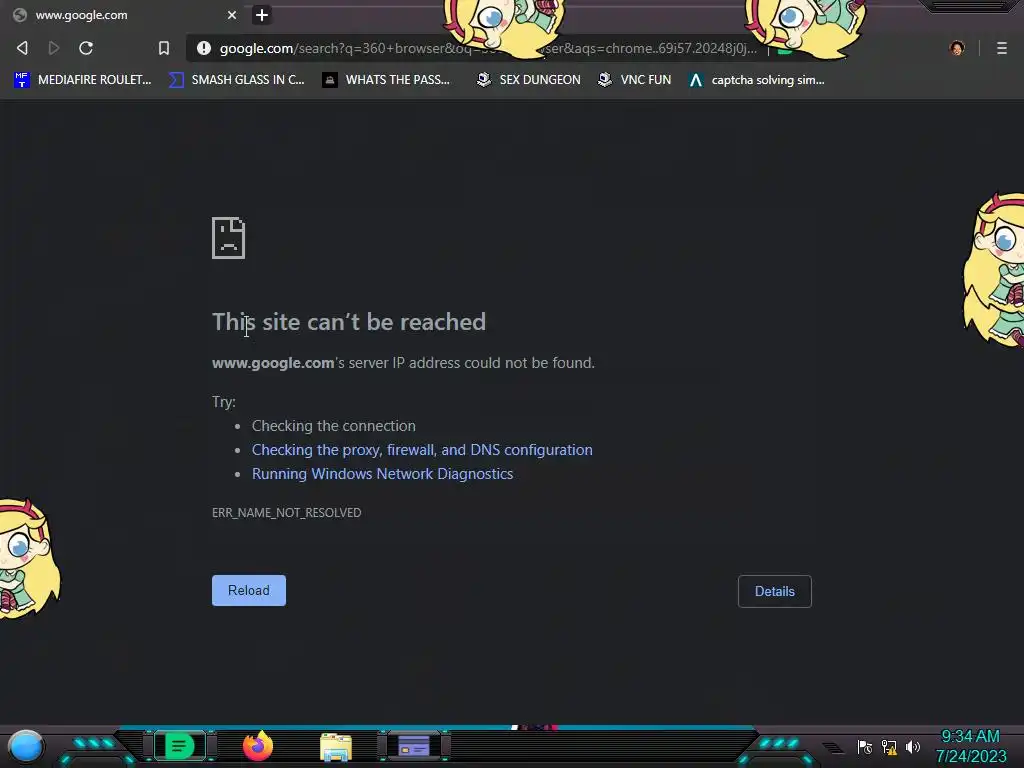Image resolution: width=1024 pixels, height=768 pixels.
Task: Click the forward navigation arrow
Action: (54, 48)
